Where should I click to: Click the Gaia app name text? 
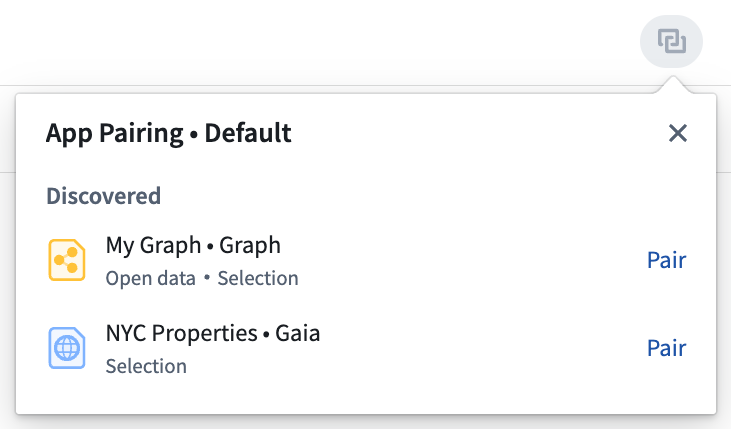(297, 333)
